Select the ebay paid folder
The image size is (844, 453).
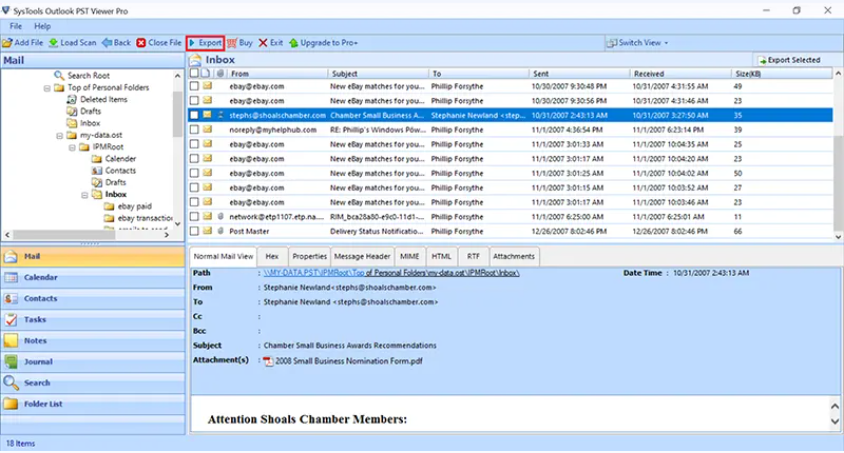click(134, 206)
